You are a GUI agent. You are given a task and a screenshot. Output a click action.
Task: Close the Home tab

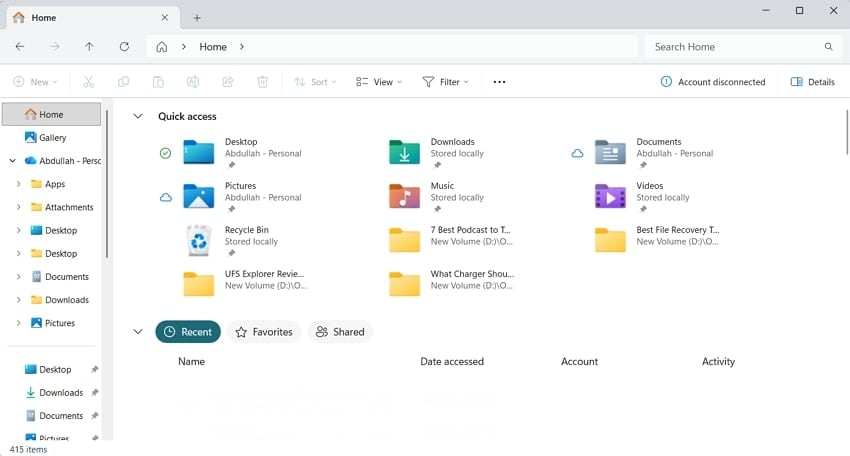coord(165,17)
